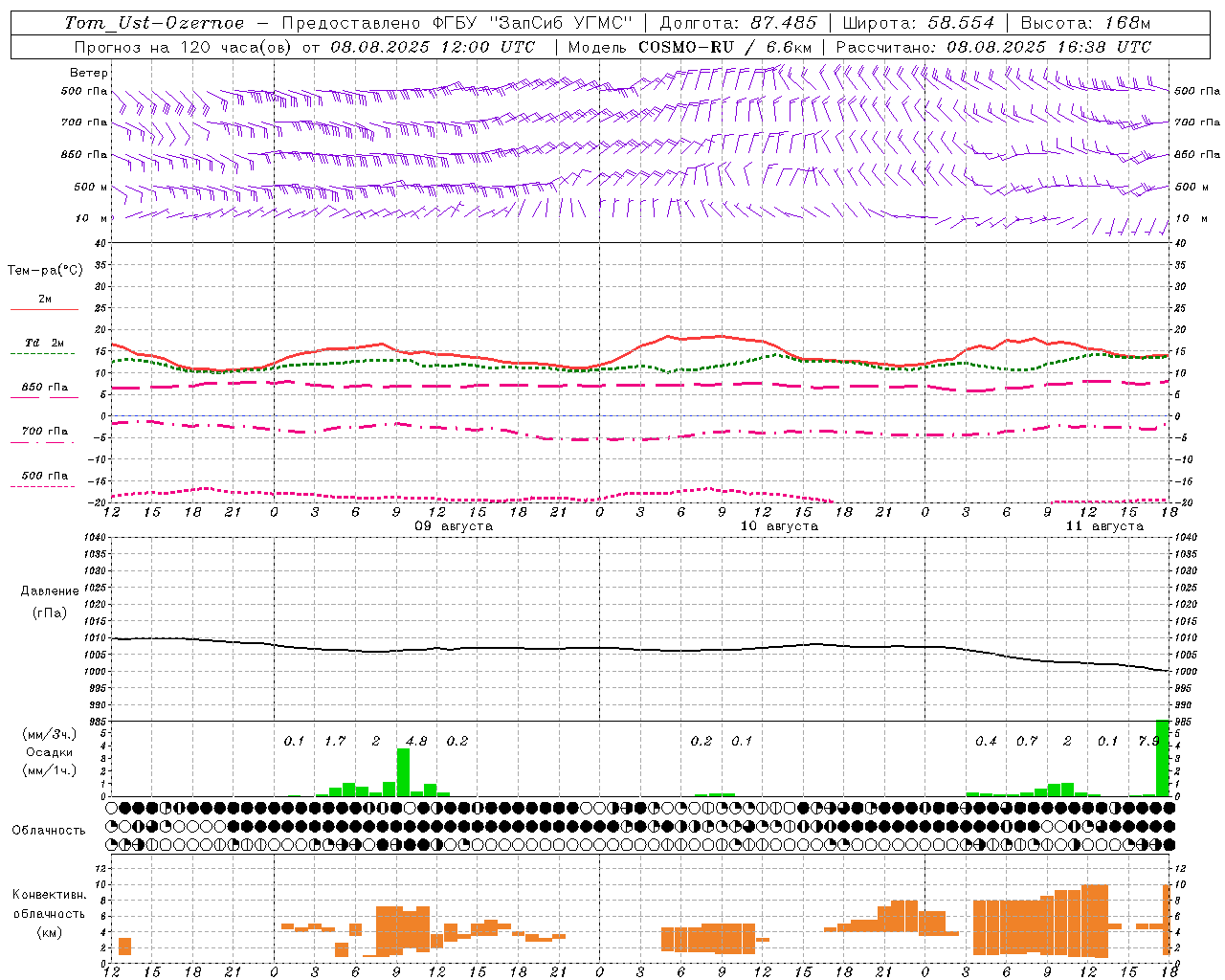
Task: Click the tall green bar beneath the 4.8 total
Action: tap(403, 772)
